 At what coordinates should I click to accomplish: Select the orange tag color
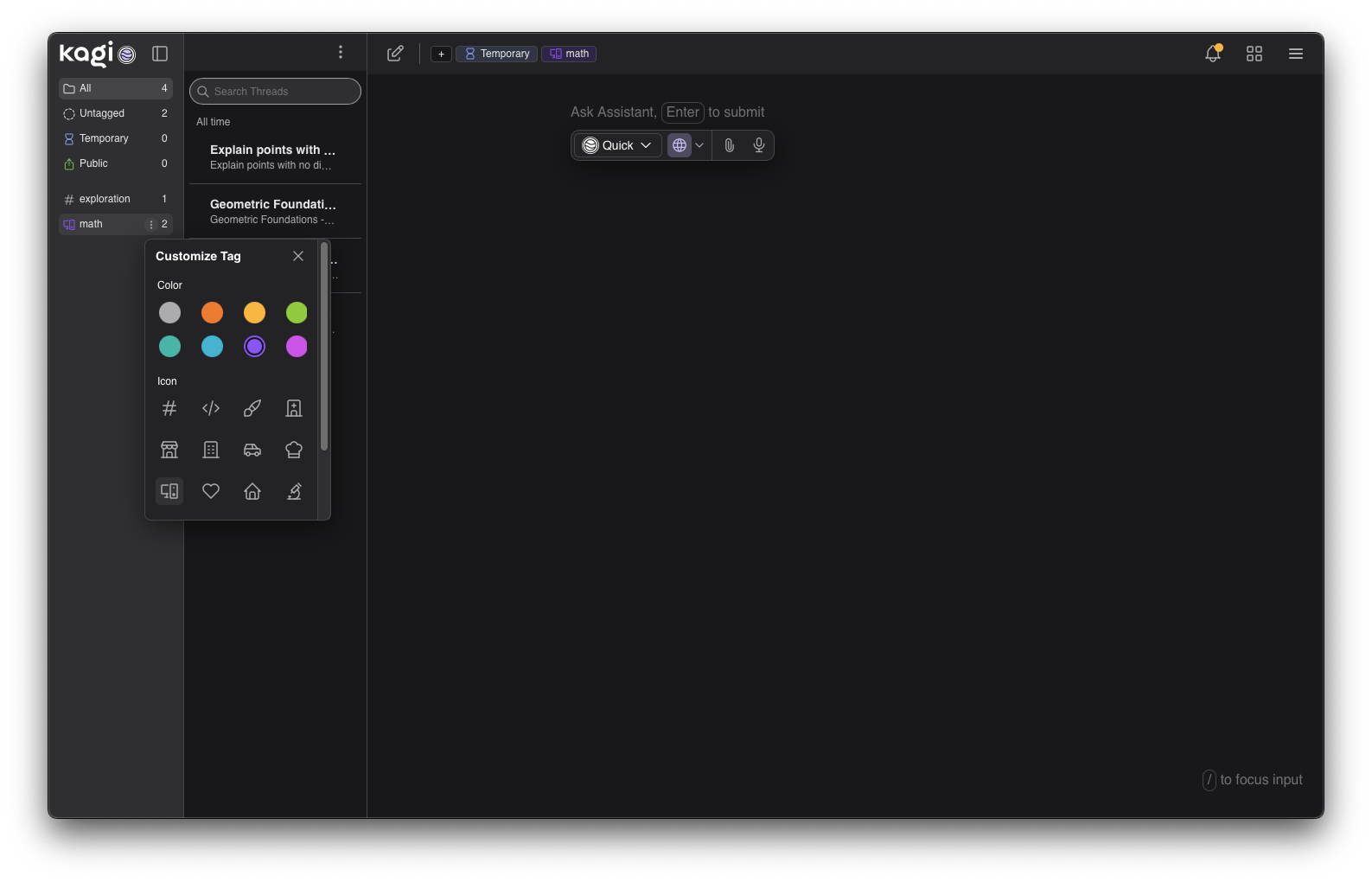[212, 312]
